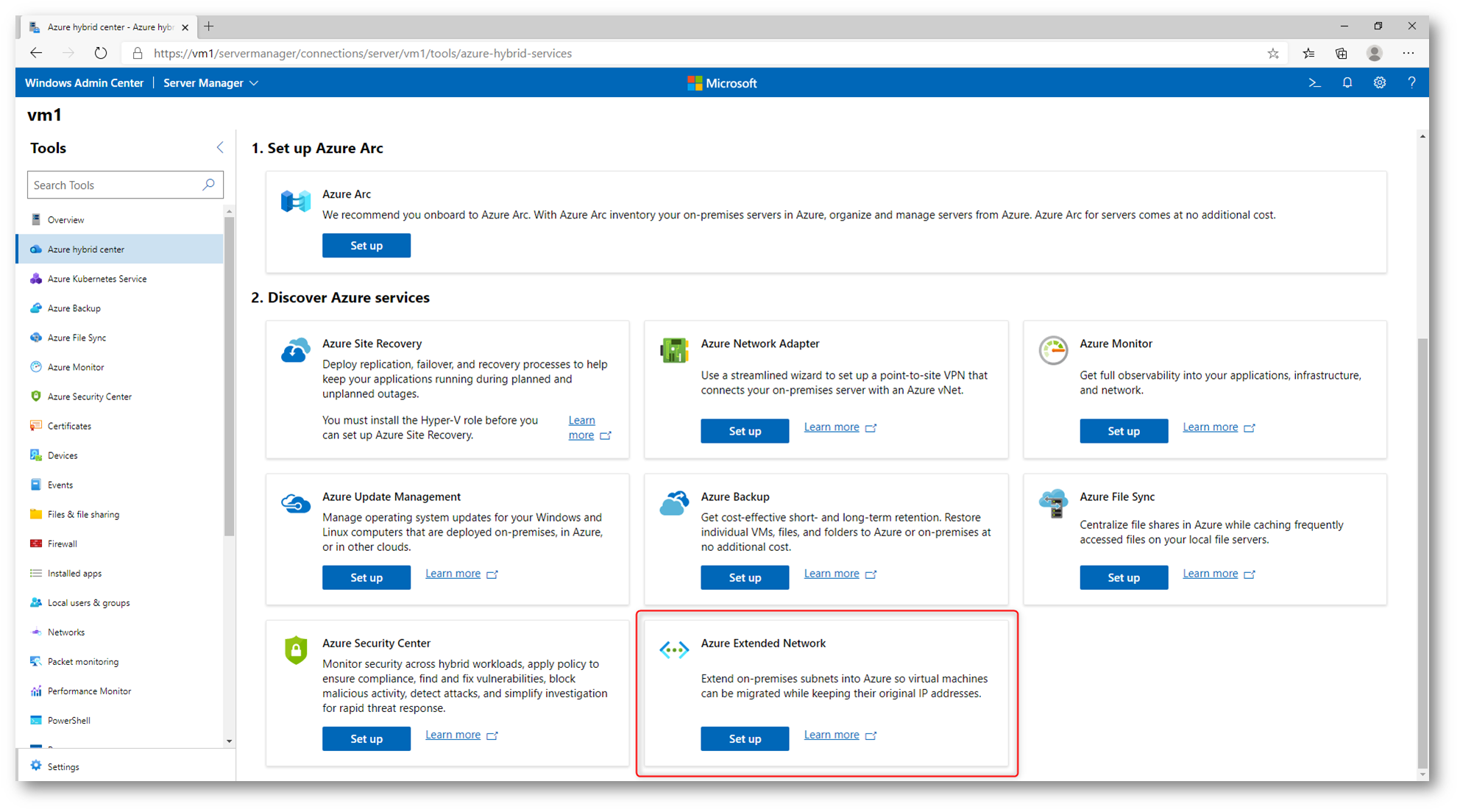The width and height of the screenshot is (1460, 812).
Task: Set up Azure Update Management
Action: tap(366, 577)
